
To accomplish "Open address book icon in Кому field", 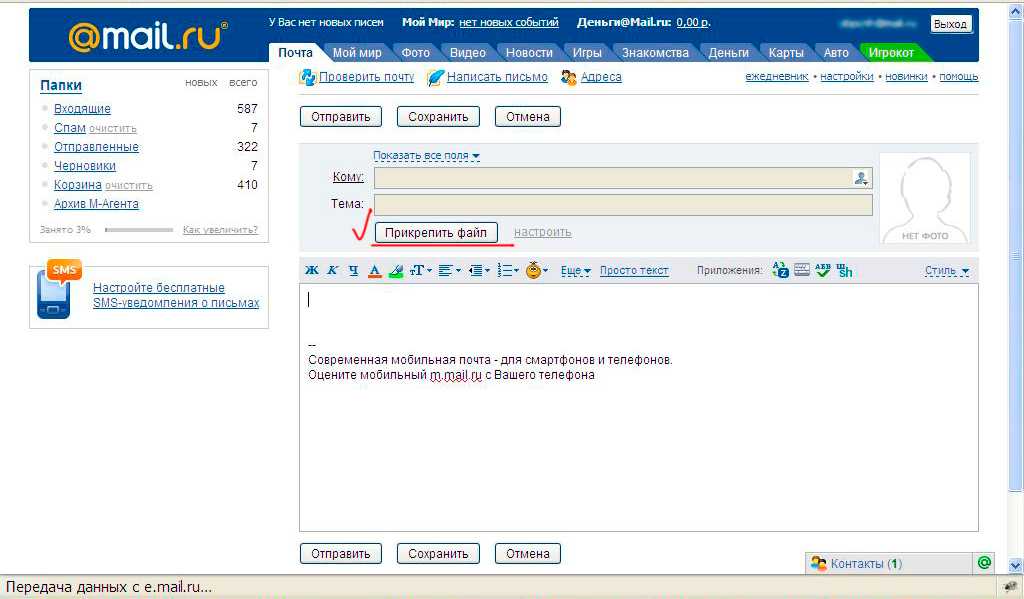I will [861, 178].
